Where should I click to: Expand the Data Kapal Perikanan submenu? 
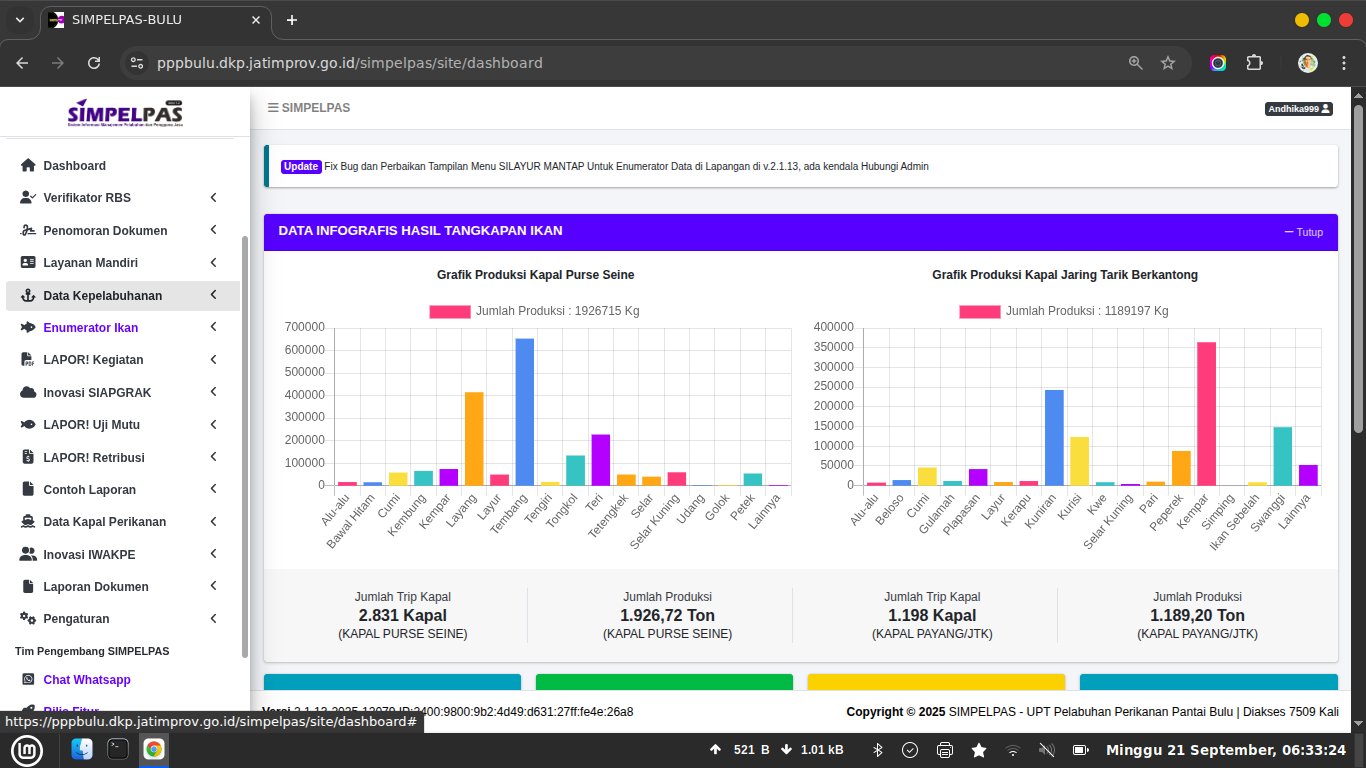click(213, 522)
